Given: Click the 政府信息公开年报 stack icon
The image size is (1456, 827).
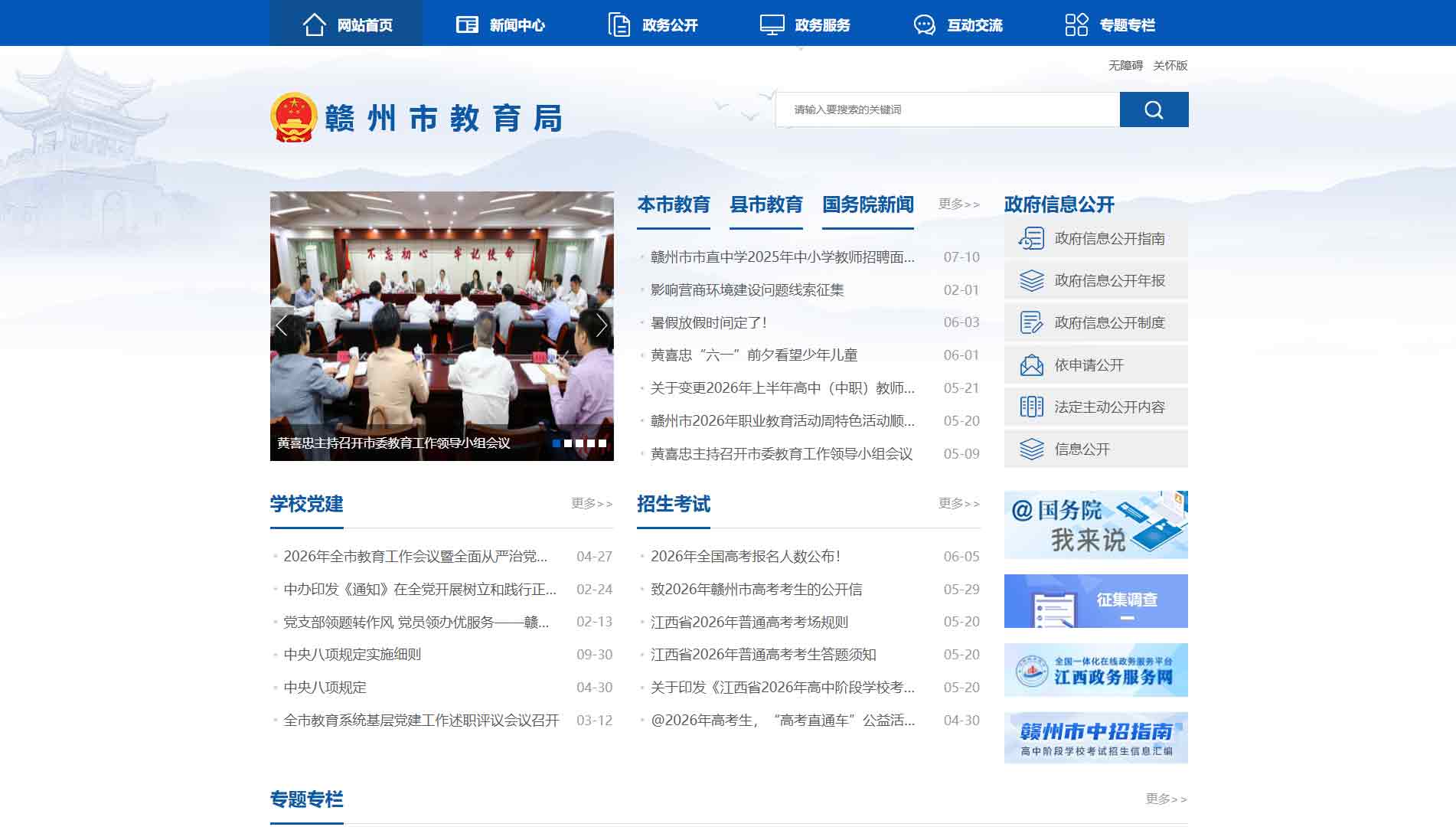Looking at the screenshot, I should tap(1031, 280).
